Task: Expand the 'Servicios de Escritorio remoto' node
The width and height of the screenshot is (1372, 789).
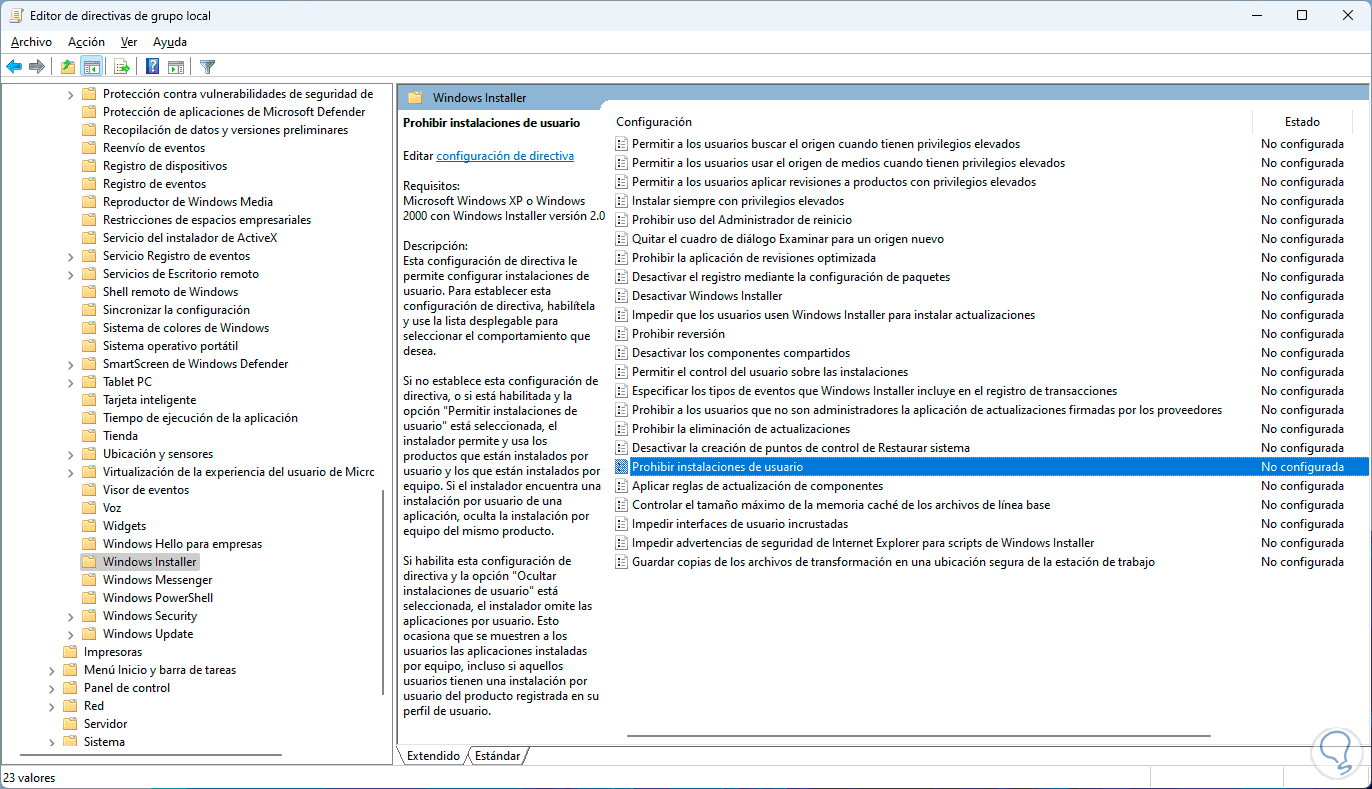Action: point(70,274)
